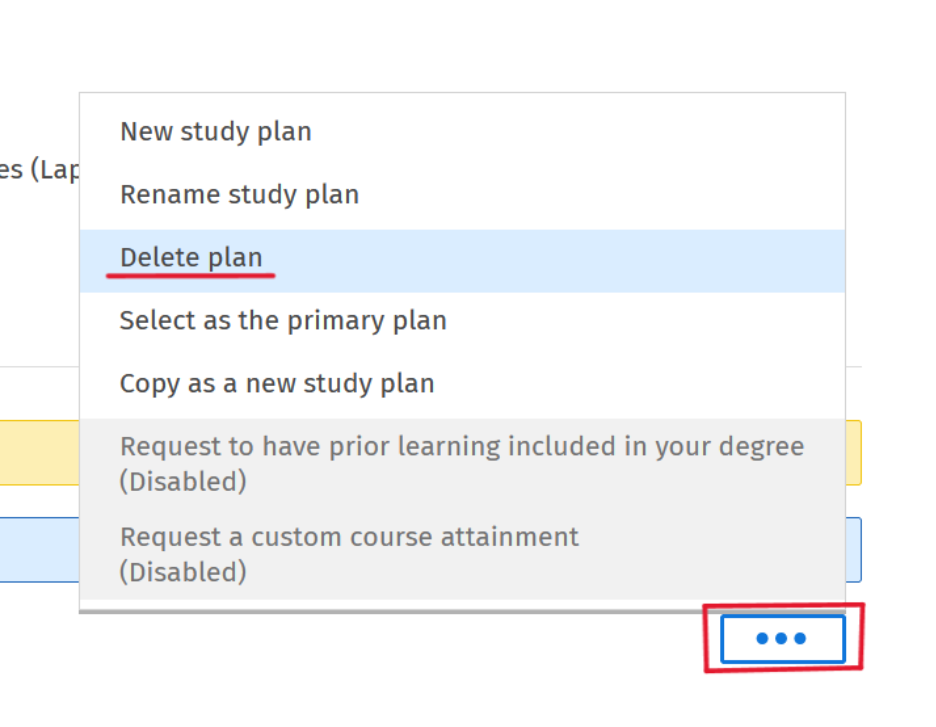The width and height of the screenshot is (936, 727).
Task: Choose New study plan from menu
Action: [x=462, y=131]
